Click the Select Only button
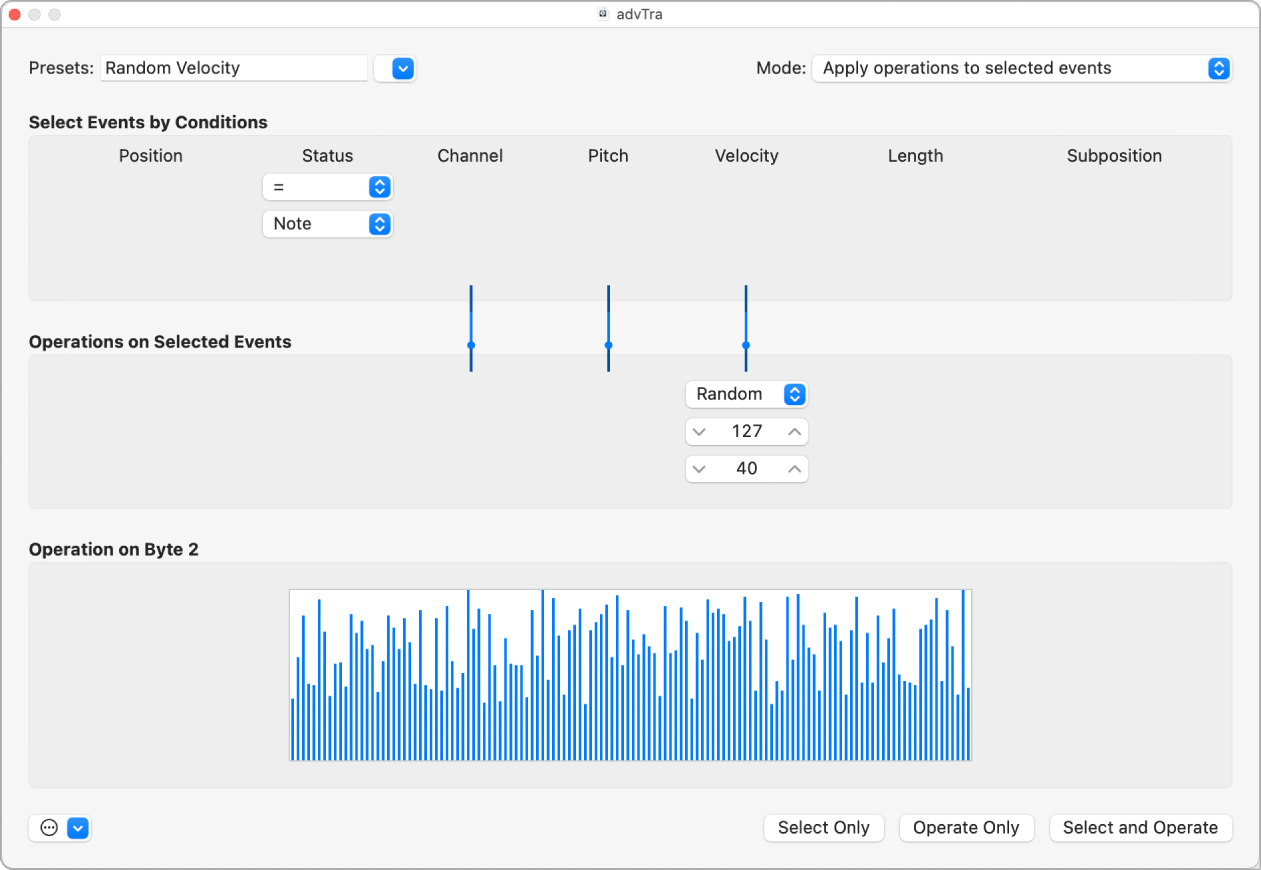This screenshot has width=1261, height=870. pos(823,828)
